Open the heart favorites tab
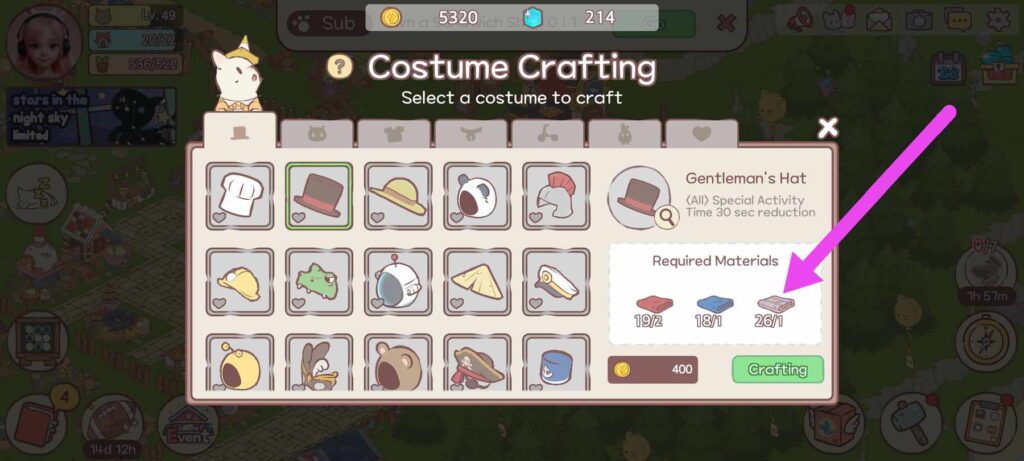The width and height of the screenshot is (1024, 461). coord(702,134)
